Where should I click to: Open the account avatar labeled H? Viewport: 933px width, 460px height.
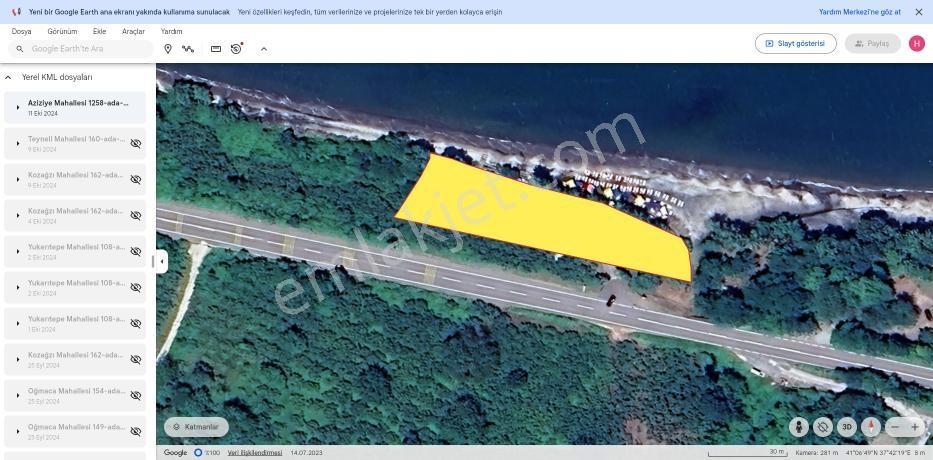[916, 43]
